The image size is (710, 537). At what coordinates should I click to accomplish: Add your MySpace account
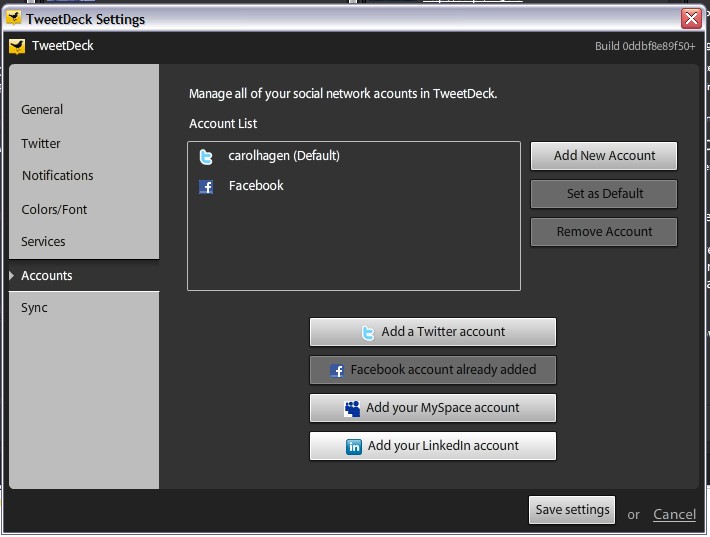(x=433, y=408)
